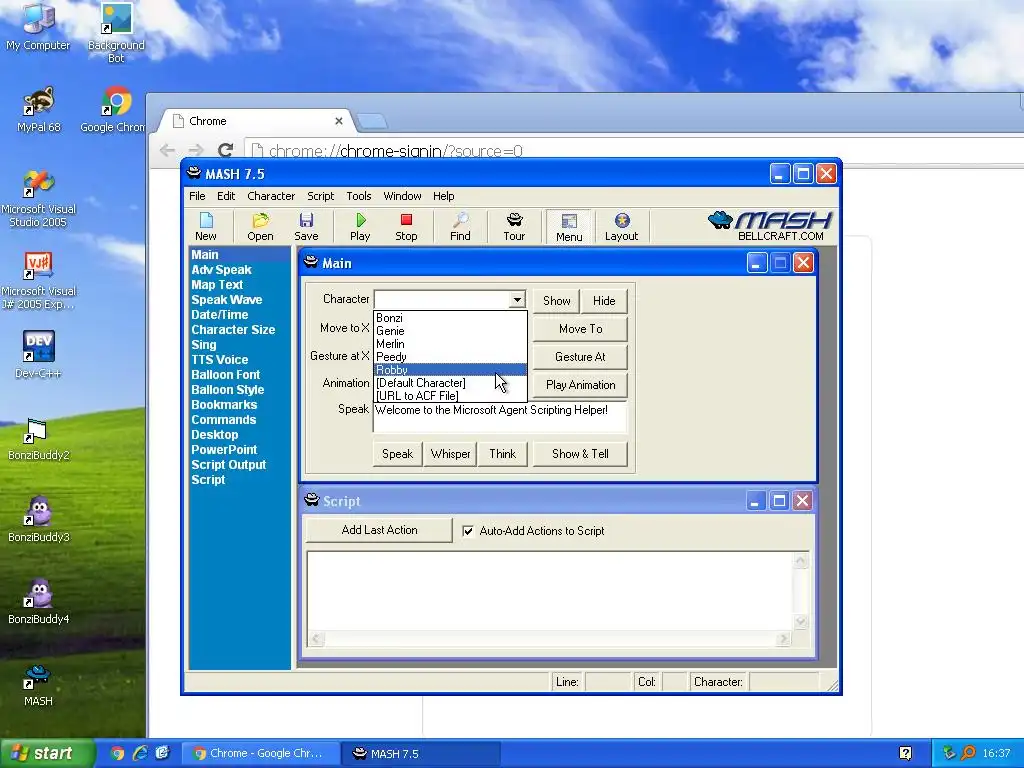Choose Robby from the character list

[450, 370]
